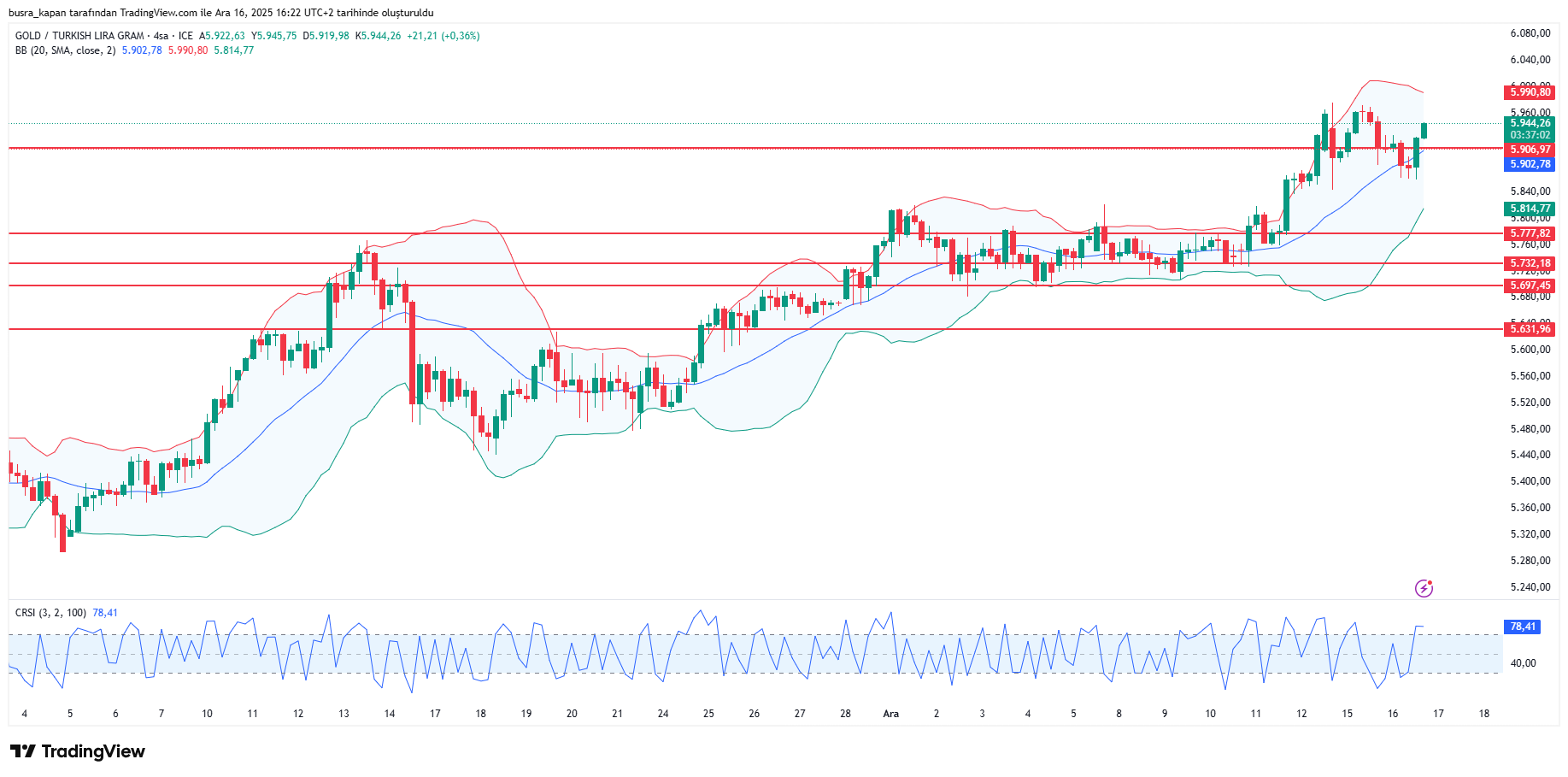Screen dimensions: 1568x777
Task: Select the 5.732,18 horizontal line label
Action: point(1529,264)
